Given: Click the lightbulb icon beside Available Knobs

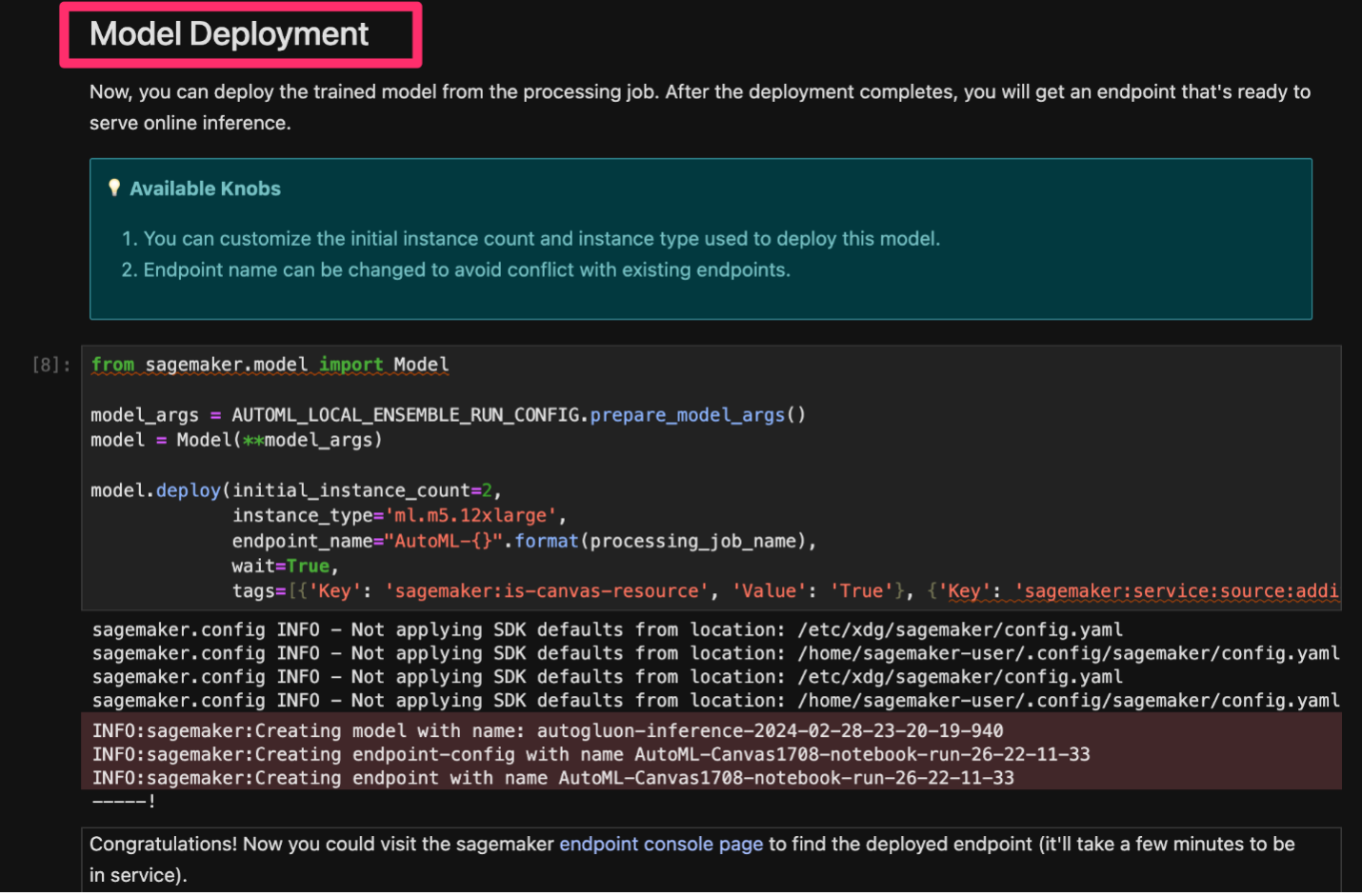Looking at the screenshot, I should pos(114,188).
